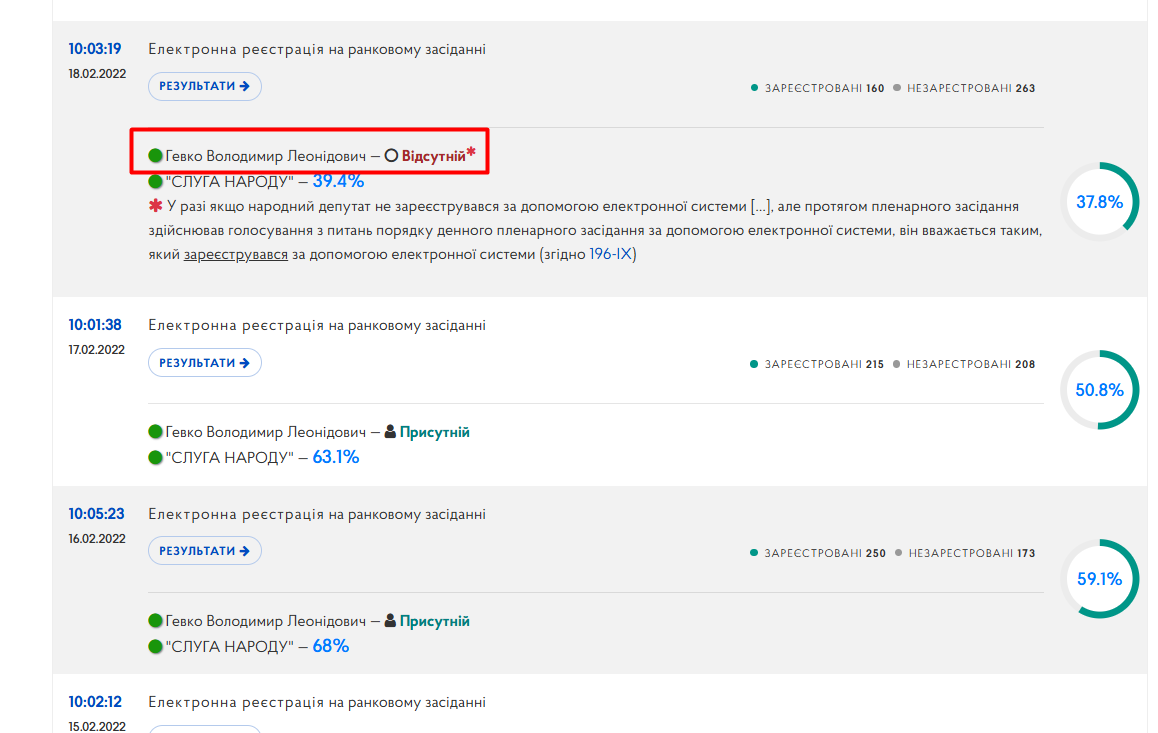This screenshot has height=733, width=1158.
Task: Click "СЛУГА НАРОДУ" label on 17.02.2022
Action: pos(230,458)
